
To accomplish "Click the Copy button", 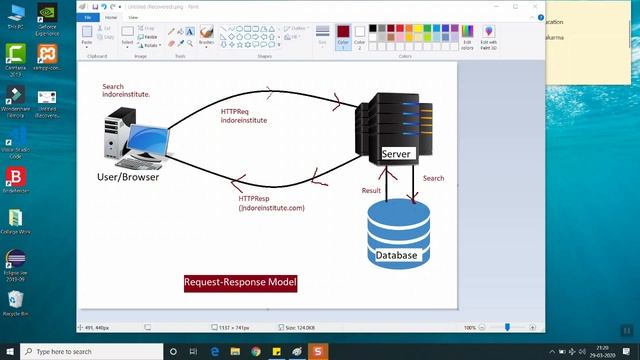I will click(x=106, y=37).
